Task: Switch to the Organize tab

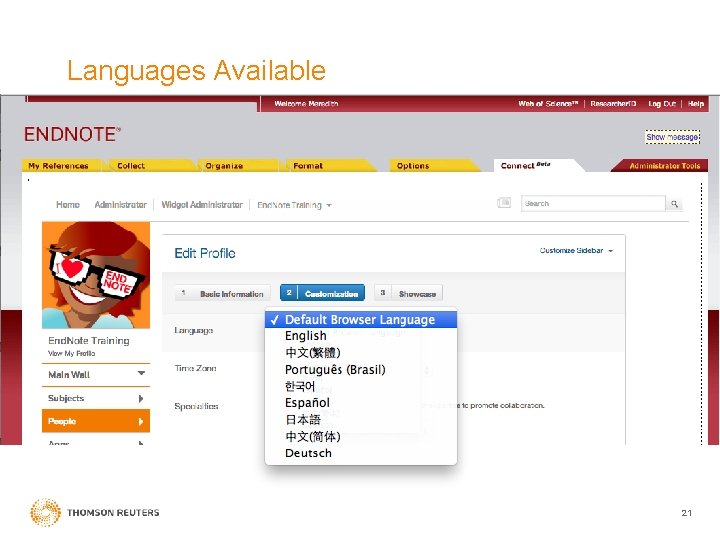Action: coord(238,165)
